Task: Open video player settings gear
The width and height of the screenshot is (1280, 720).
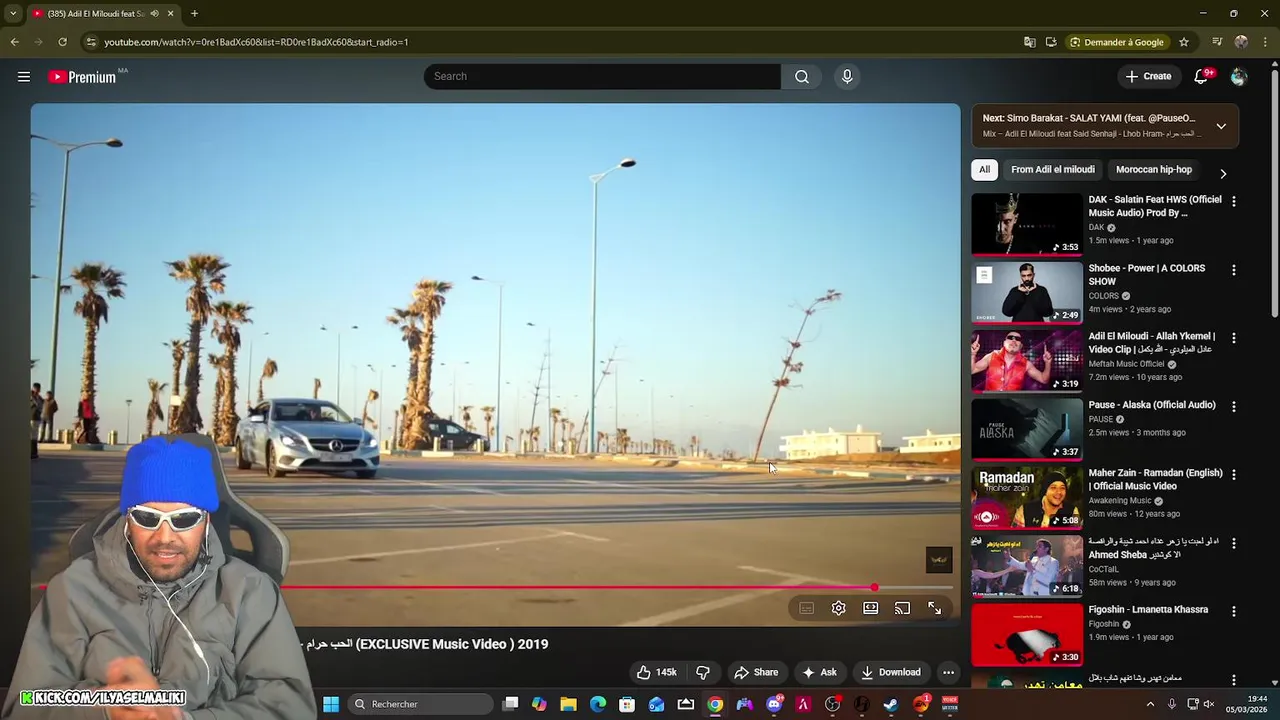Action: point(839,608)
